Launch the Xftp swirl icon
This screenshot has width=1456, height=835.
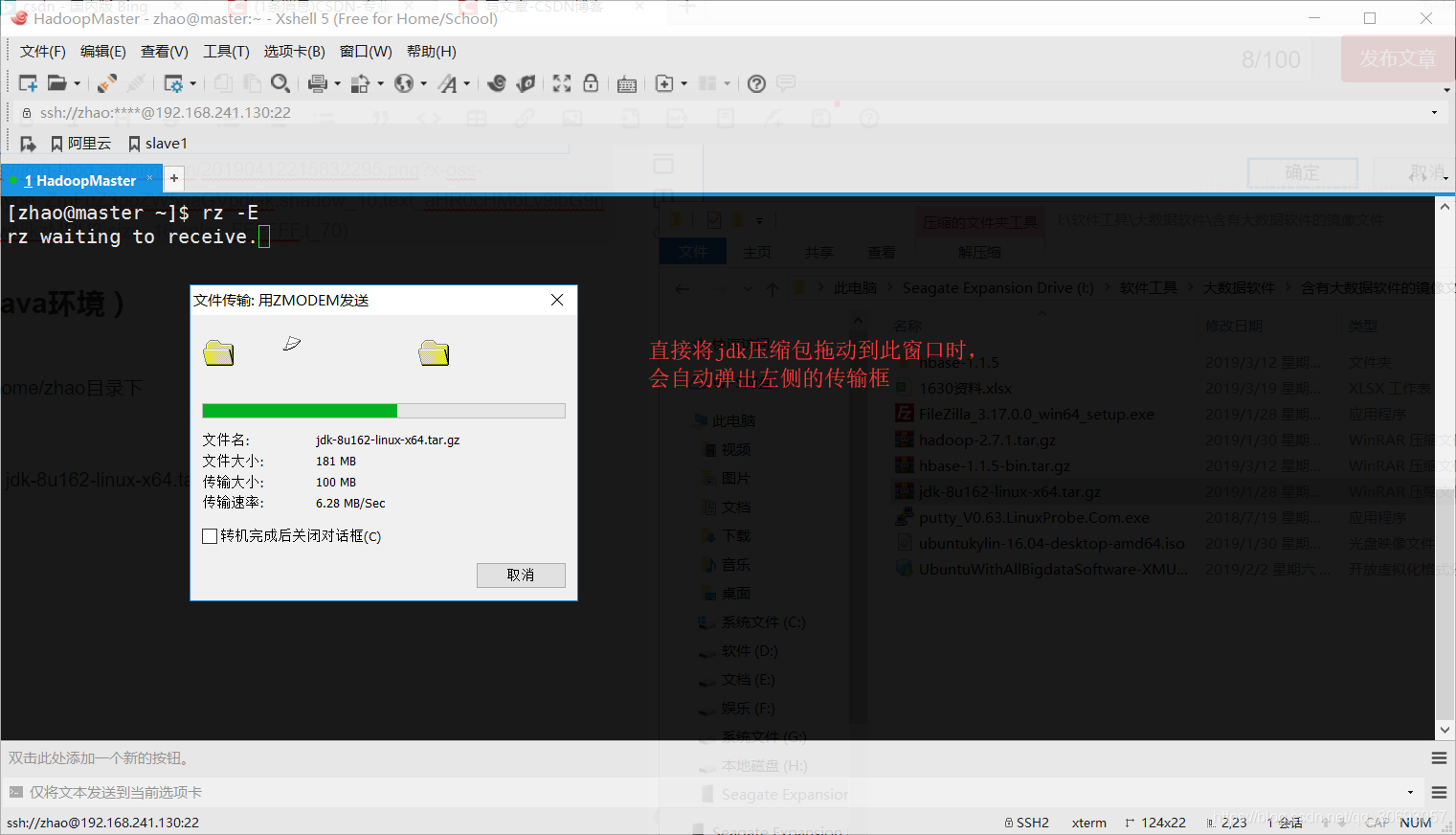pyautogui.click(x=497, y=83)
